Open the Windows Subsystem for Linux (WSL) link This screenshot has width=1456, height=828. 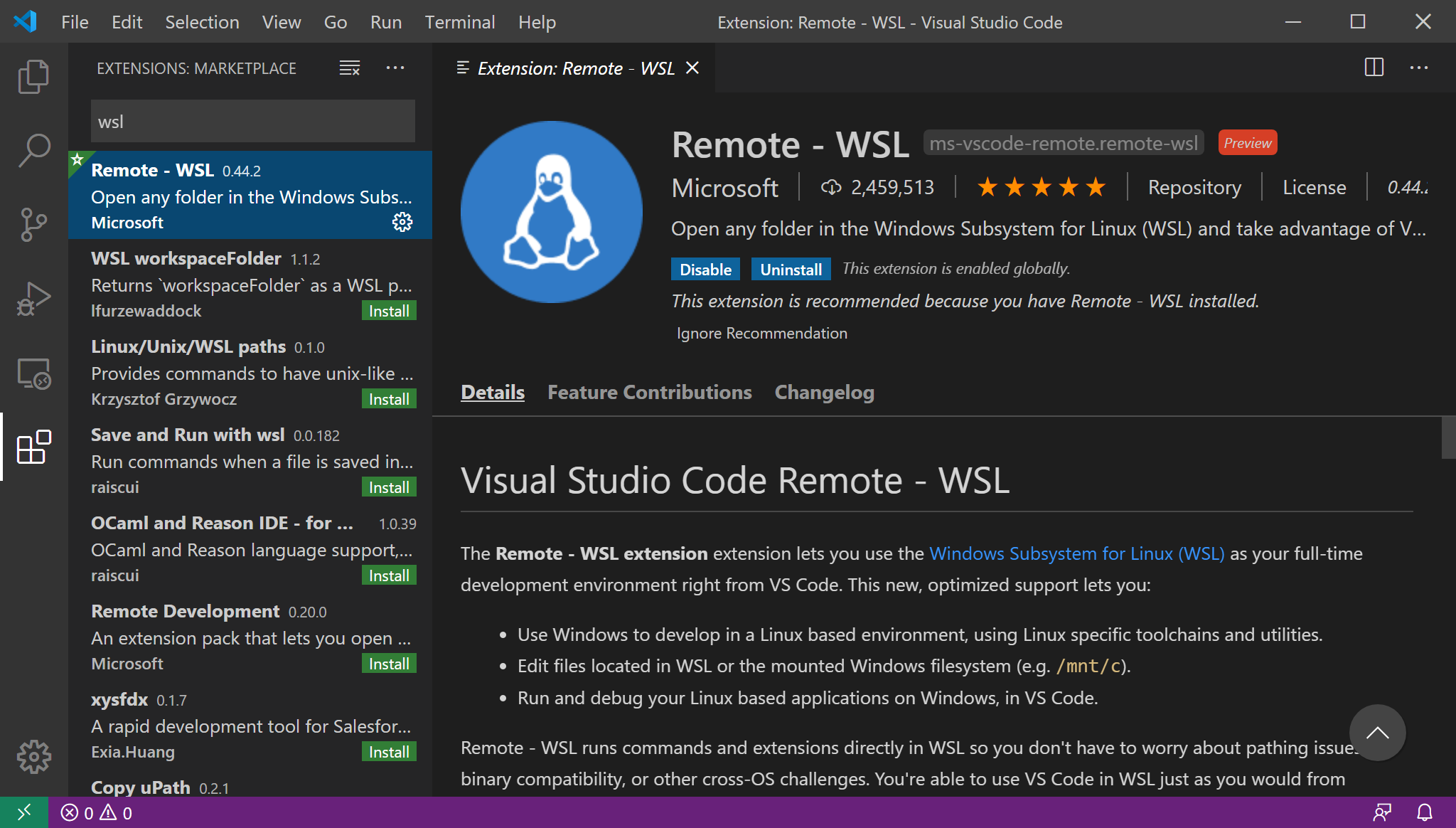click(1076, 554)
